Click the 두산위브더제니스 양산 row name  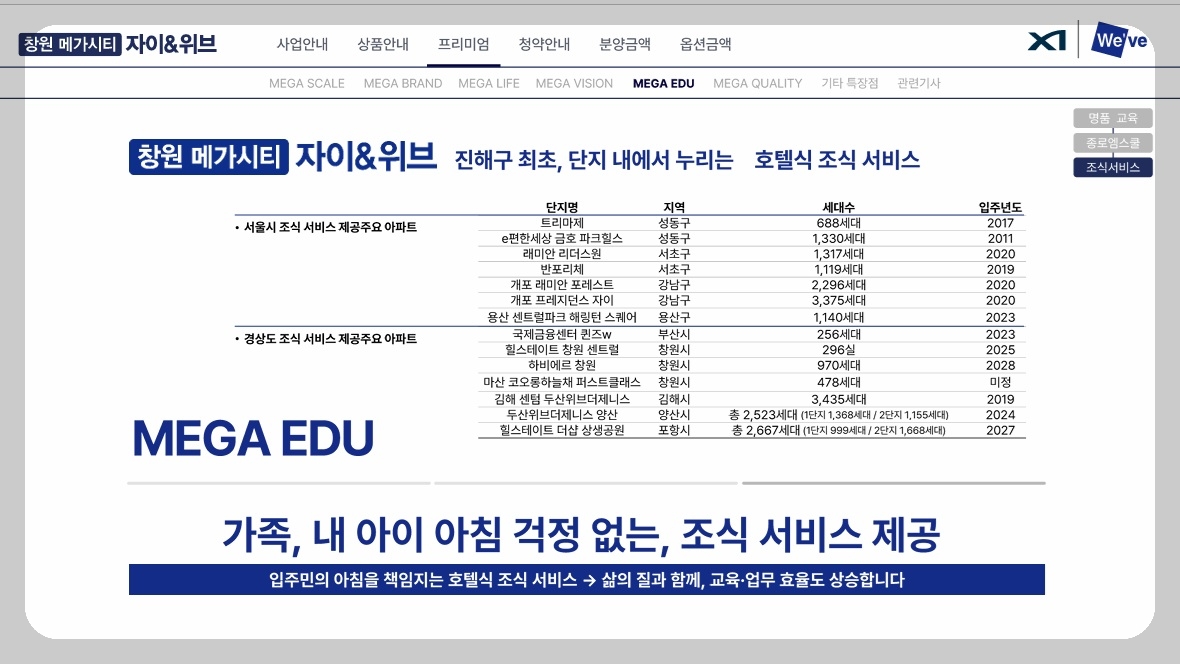point(562,415)
